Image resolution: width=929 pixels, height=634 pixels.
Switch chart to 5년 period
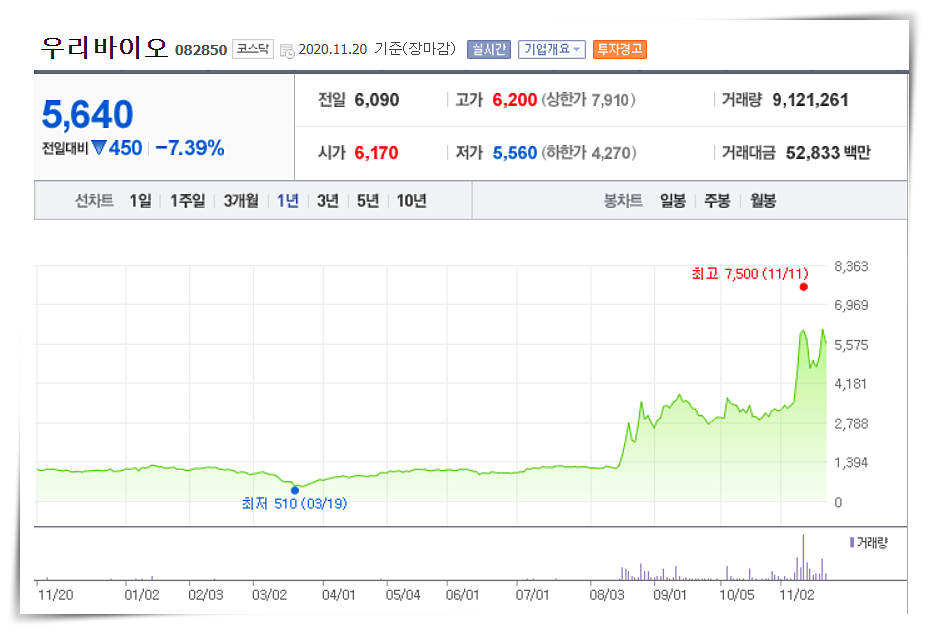click(x=367, y=201)
